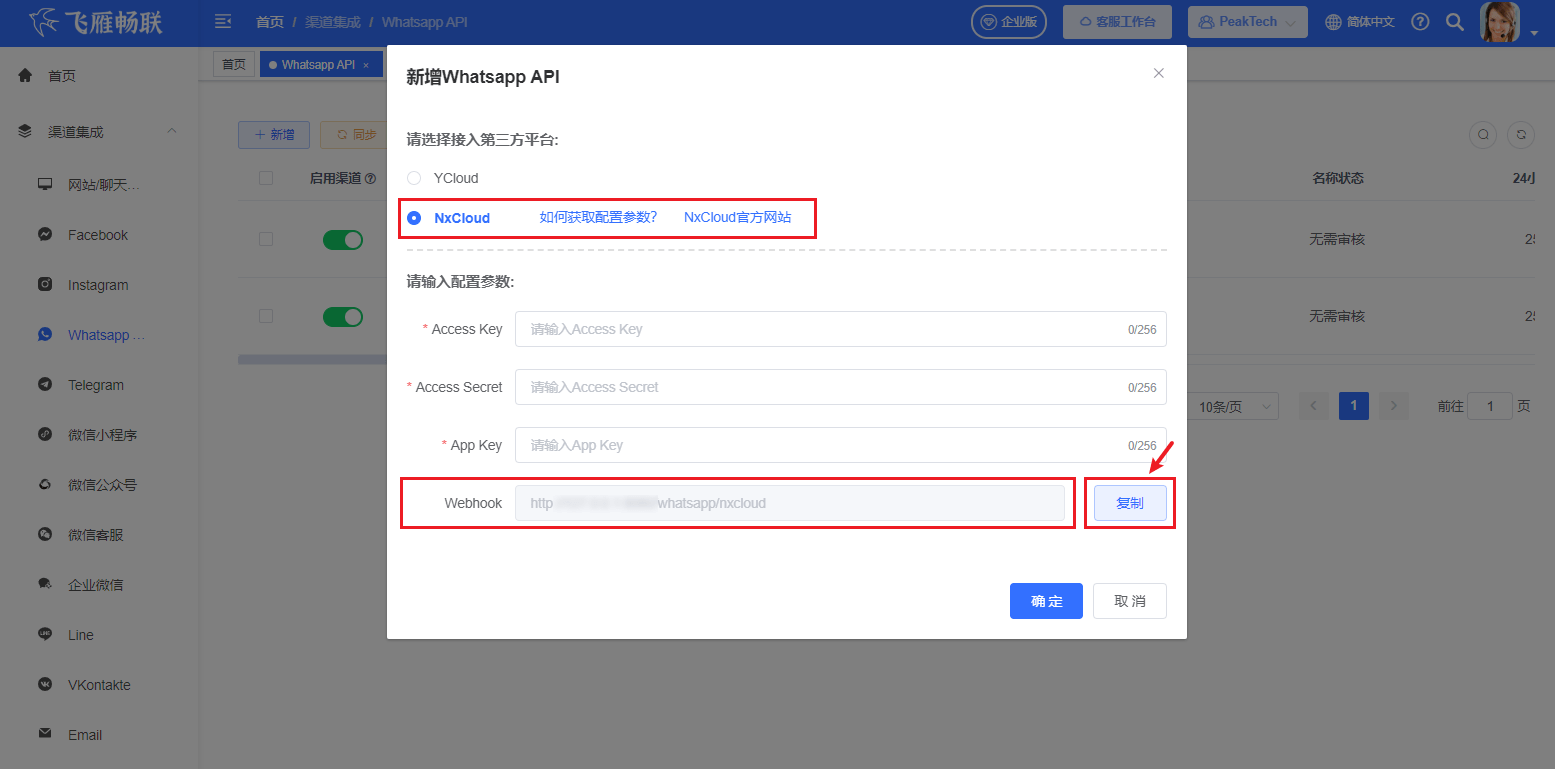Open the 10条/页 page size dropdown
1555x769 pixels.
[x=1235, y=406]
